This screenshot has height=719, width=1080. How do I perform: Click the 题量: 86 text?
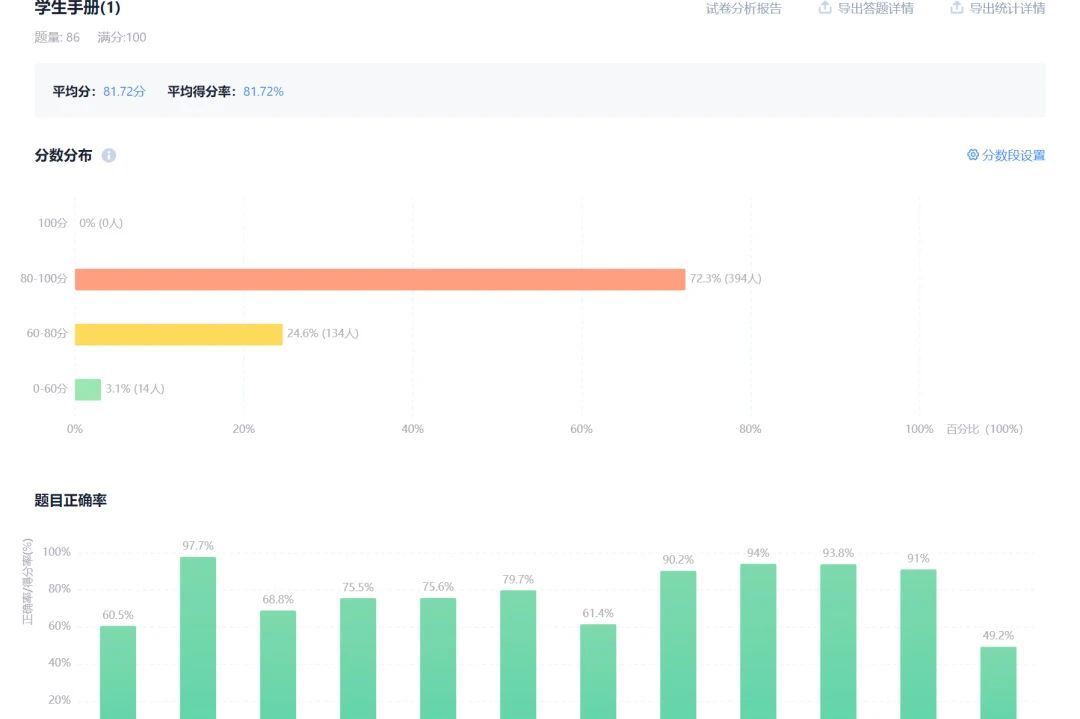[x=57, y=37]
